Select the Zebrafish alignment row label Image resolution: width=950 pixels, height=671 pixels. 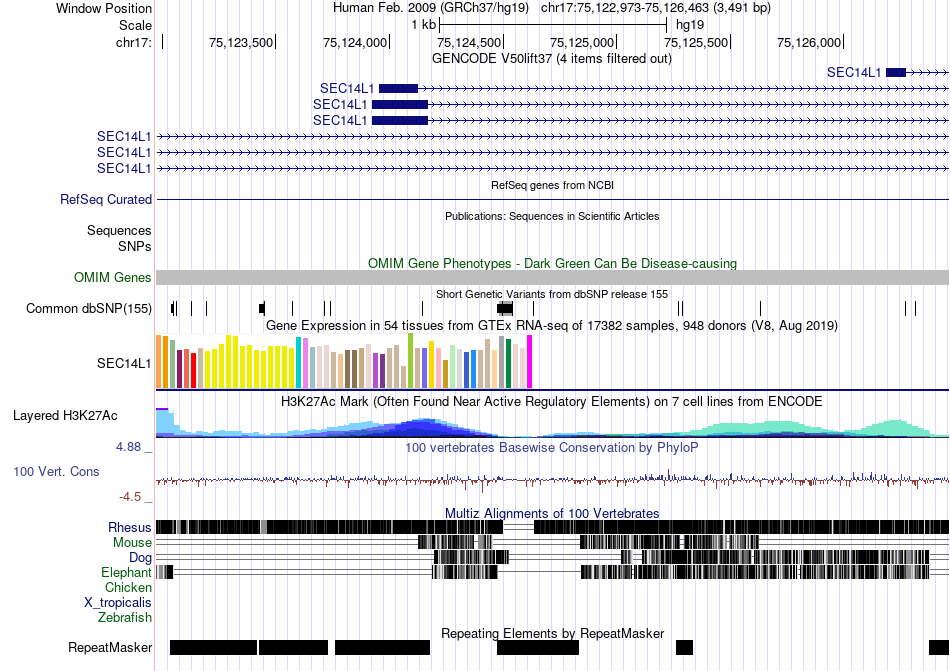[x=125, y=618]
